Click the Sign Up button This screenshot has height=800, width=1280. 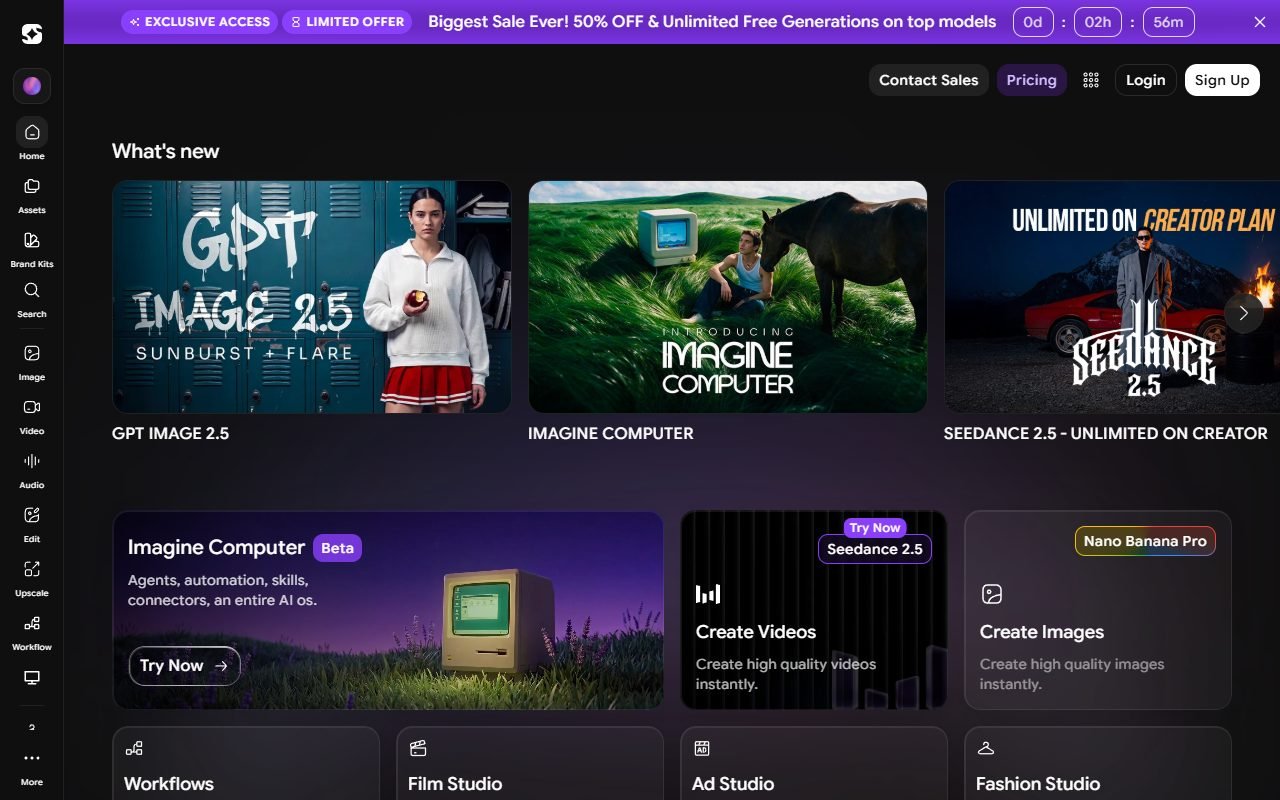(1222, 80)
